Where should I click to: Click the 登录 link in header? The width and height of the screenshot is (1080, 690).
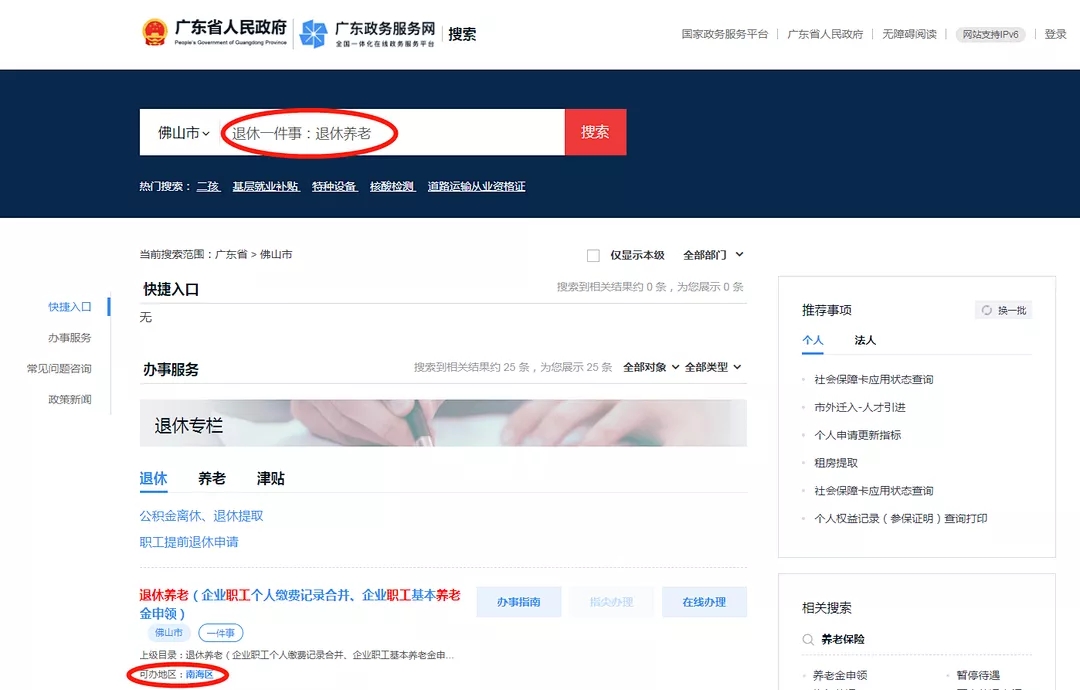(1055, 34)
